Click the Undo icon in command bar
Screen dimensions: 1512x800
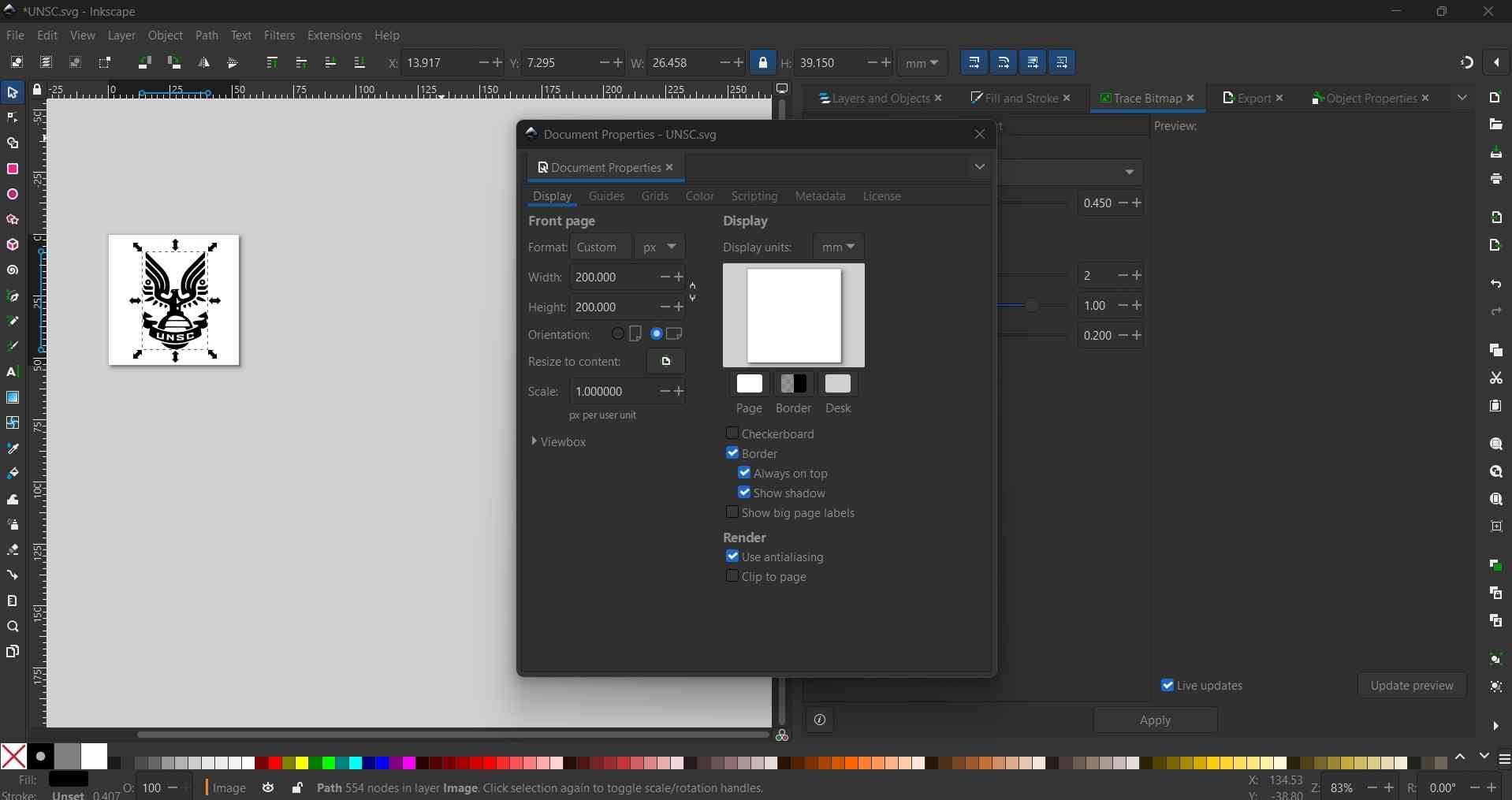(1496, 284)
